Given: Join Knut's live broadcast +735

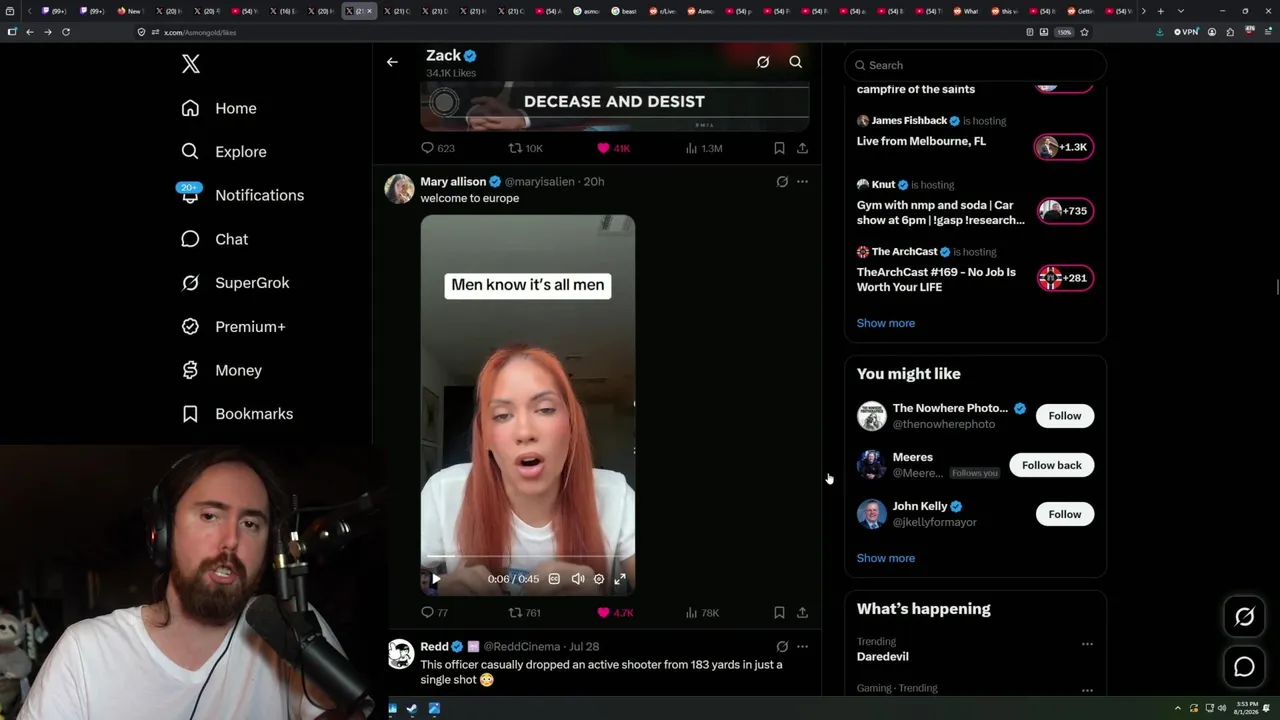Looking at the screenshot, I should (x=1064, y=211).
